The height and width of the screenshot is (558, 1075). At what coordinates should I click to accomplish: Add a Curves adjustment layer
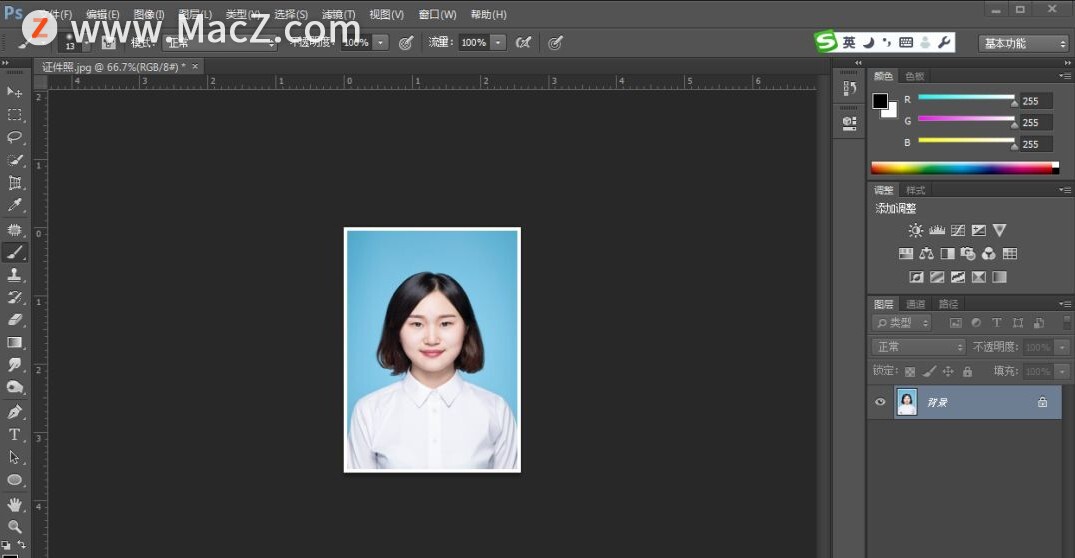point(958,230)
